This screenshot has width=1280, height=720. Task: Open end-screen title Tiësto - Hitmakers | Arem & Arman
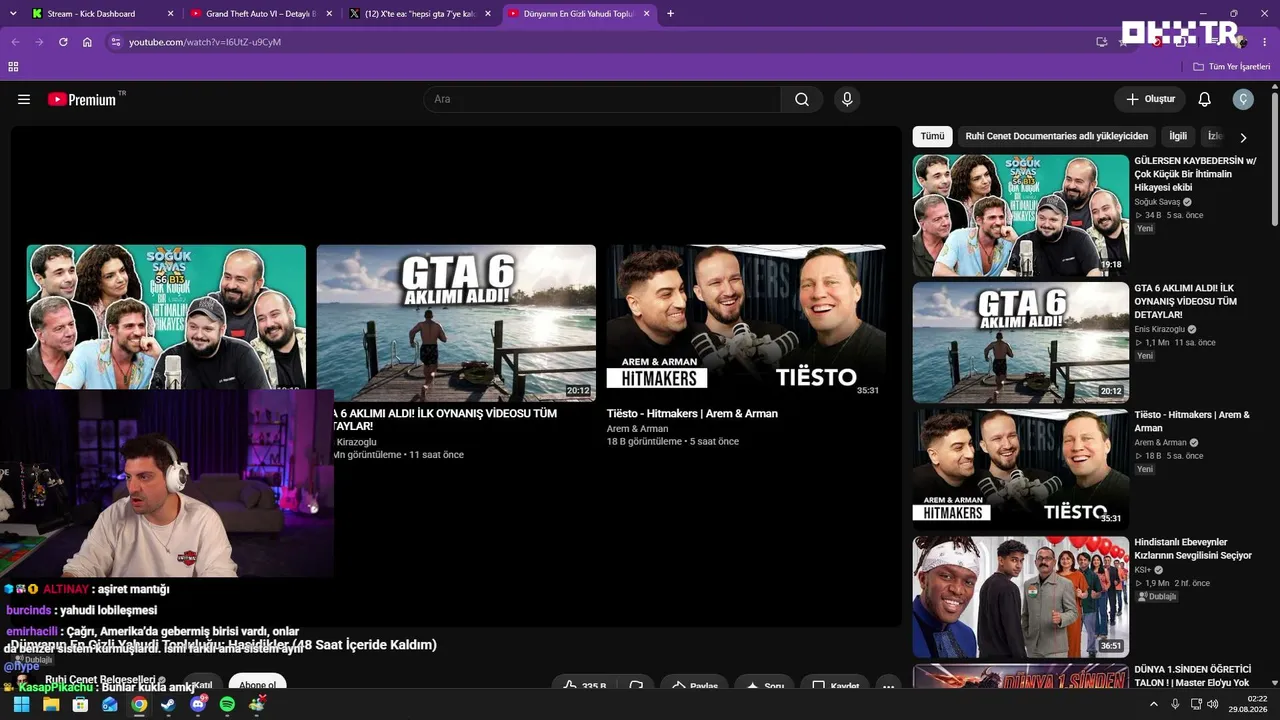[692, 413]
